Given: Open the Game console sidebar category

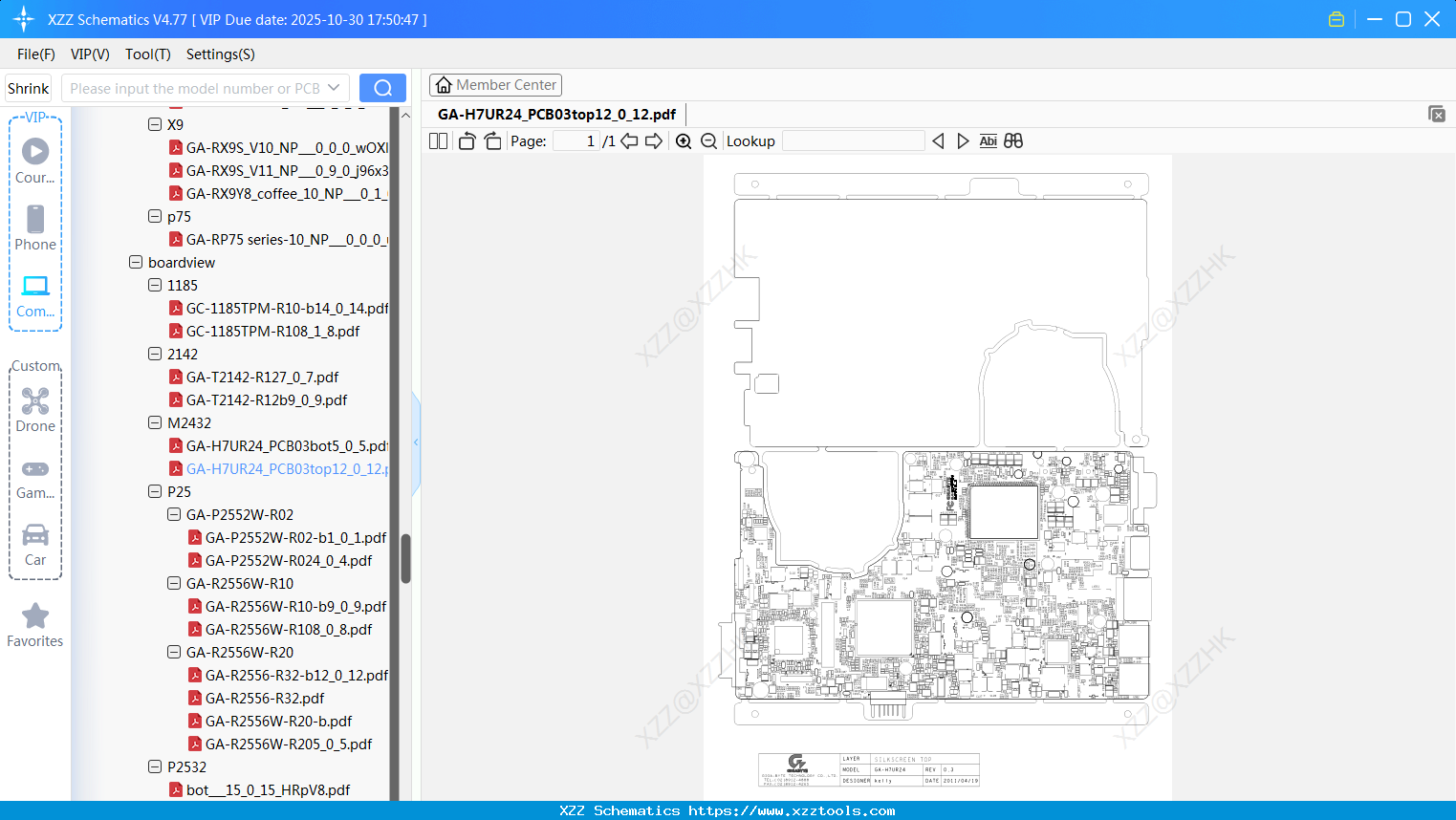Looking at the screenshot, I should click(x=35, y=480).
